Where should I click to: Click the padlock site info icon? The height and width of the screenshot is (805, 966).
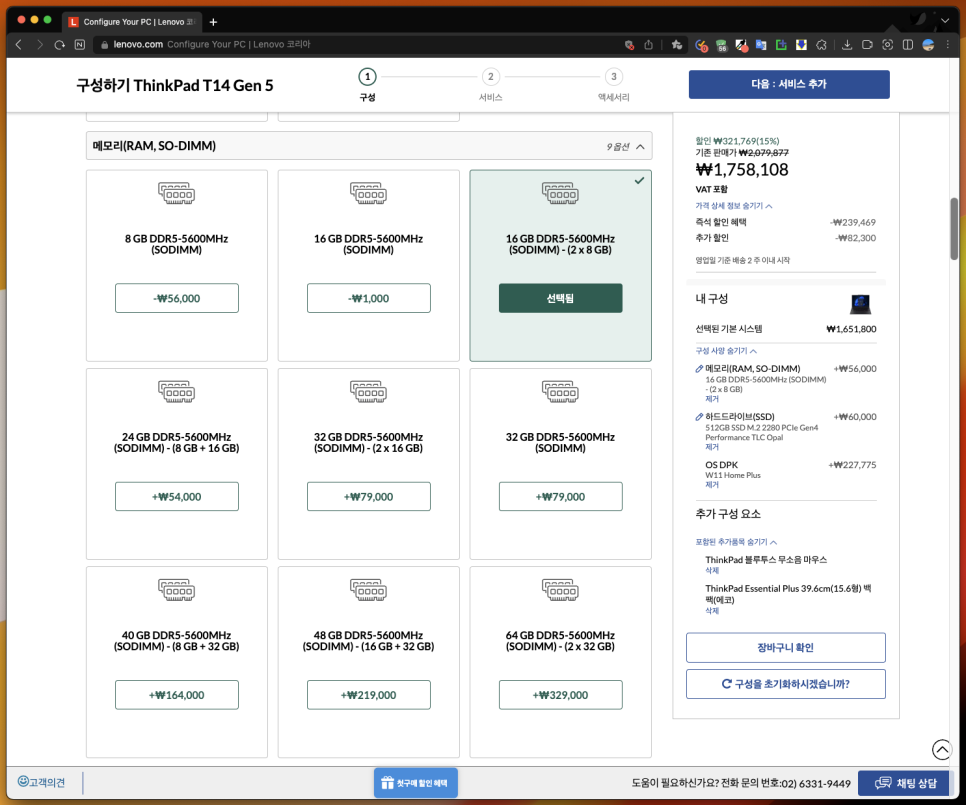[x=104, y=44]
